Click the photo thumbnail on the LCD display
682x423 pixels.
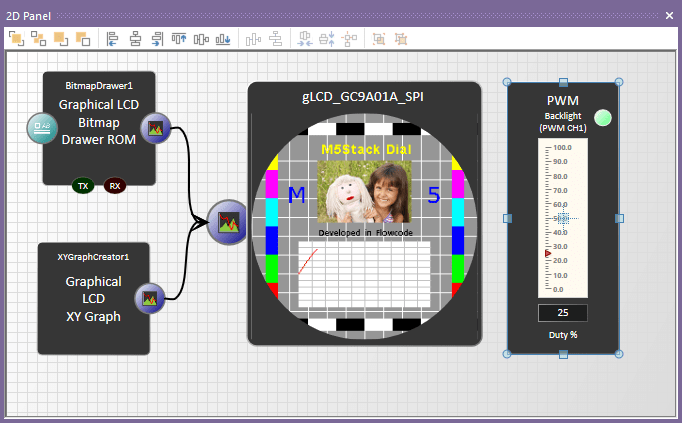[x=364, y=192]
